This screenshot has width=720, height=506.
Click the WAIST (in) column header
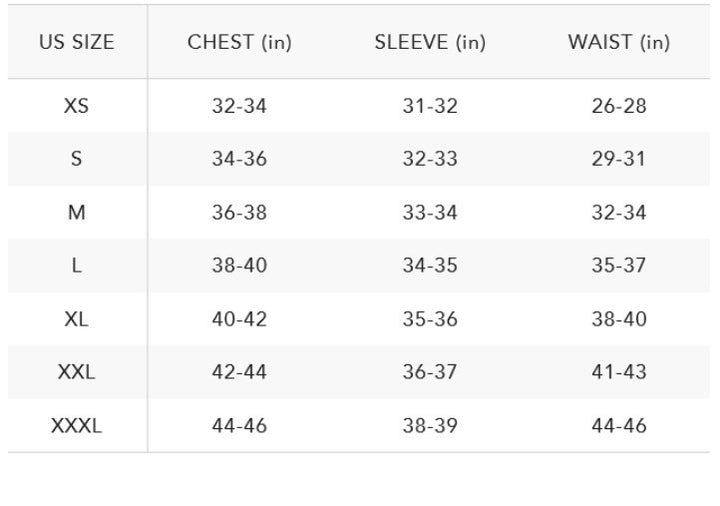pos(619,43)
